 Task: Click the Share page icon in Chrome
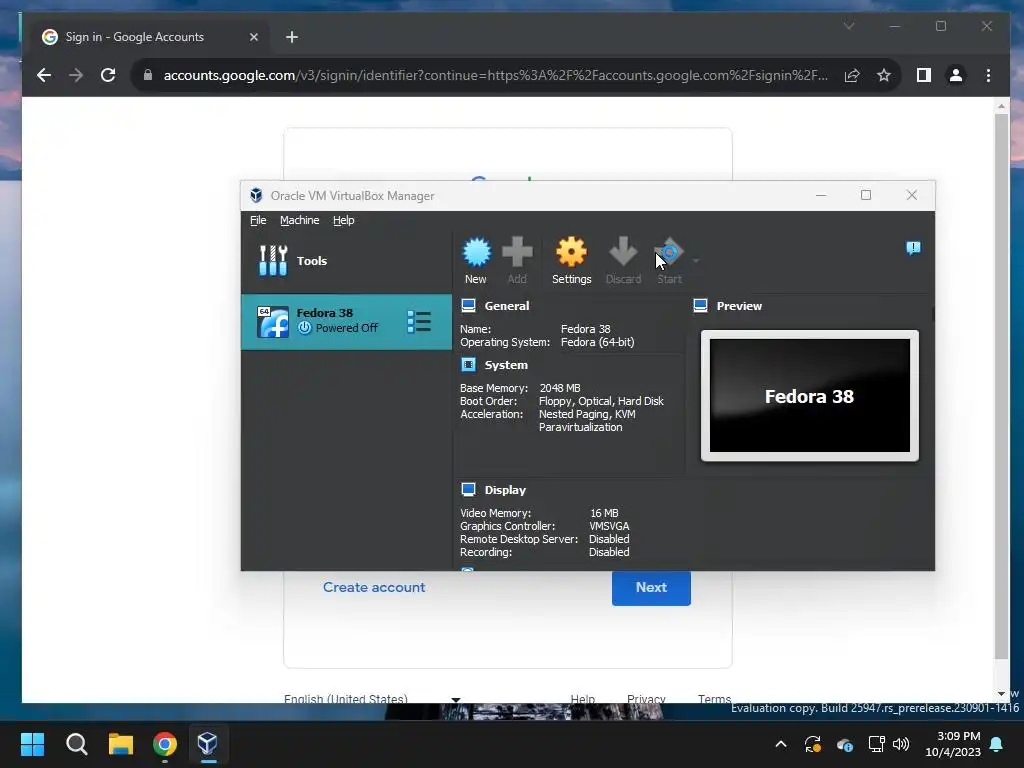point(852,76)
